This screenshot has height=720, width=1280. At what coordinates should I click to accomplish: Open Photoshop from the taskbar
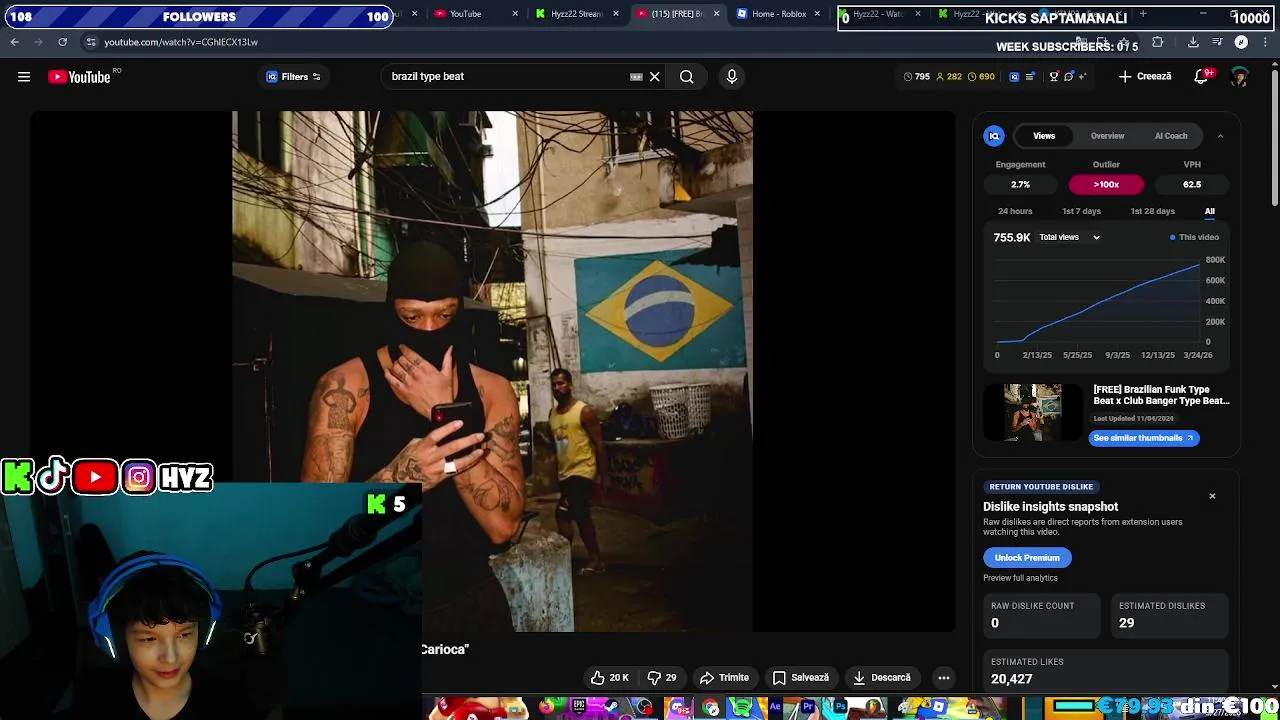[x=840, y=707]
